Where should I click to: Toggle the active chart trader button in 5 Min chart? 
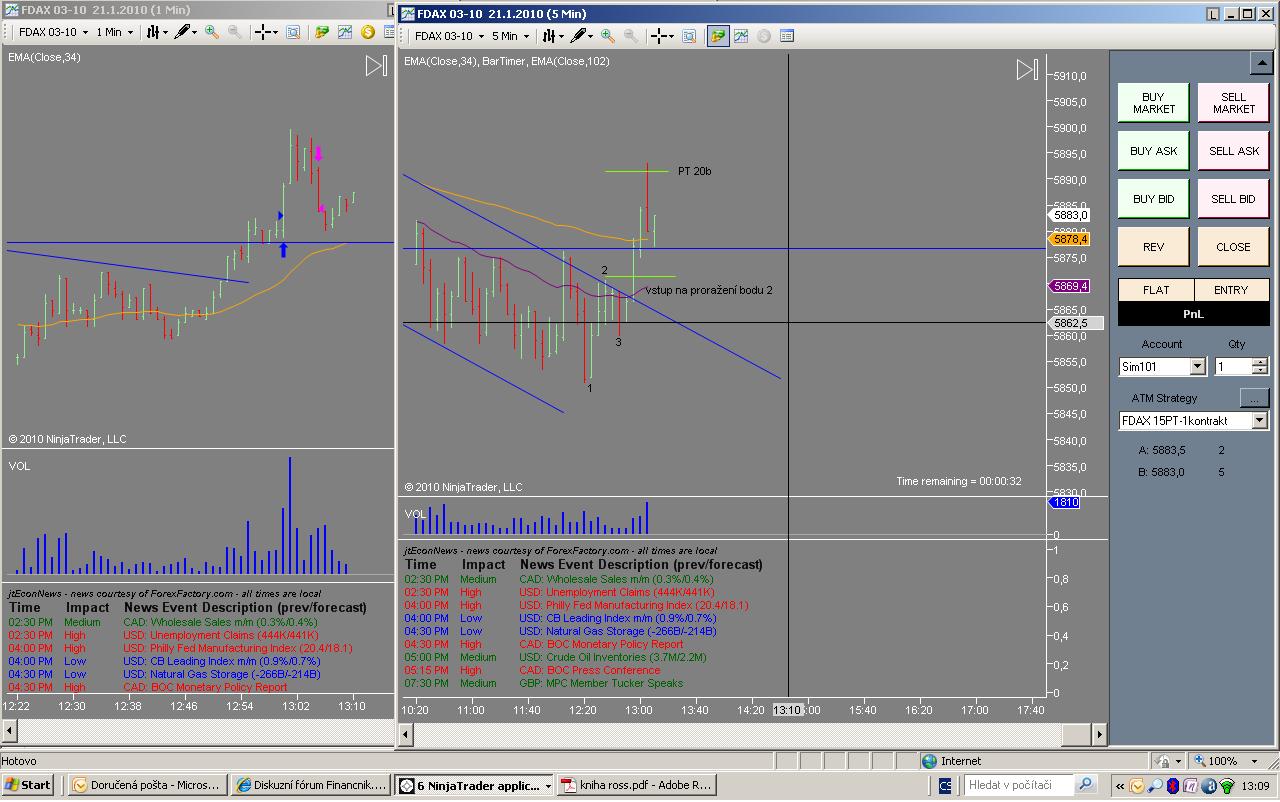click(x=718, y=36)
